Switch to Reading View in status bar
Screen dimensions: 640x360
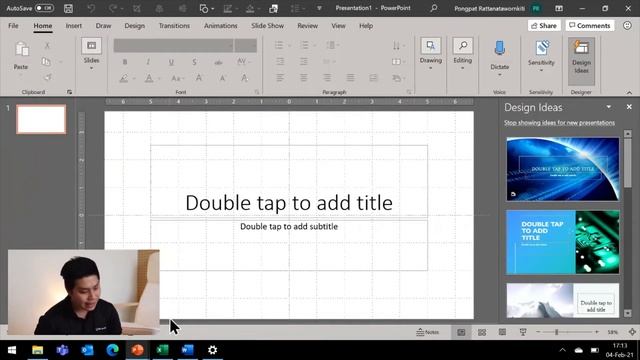(502, 332)
